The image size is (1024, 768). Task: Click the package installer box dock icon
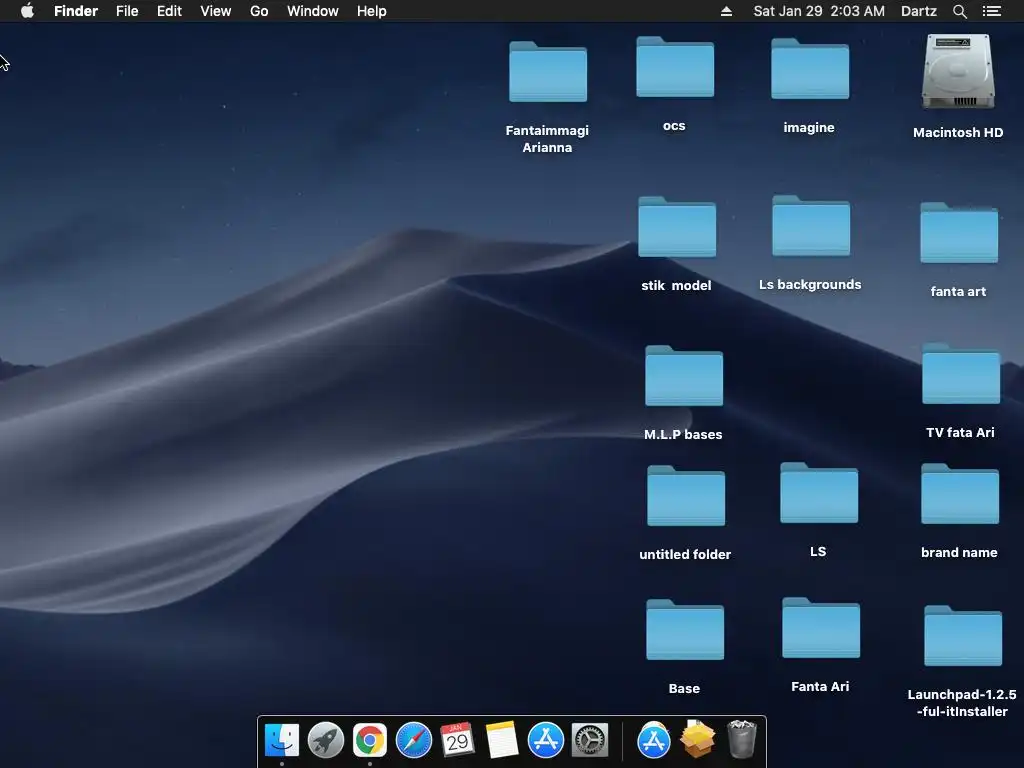pos(698,740)
